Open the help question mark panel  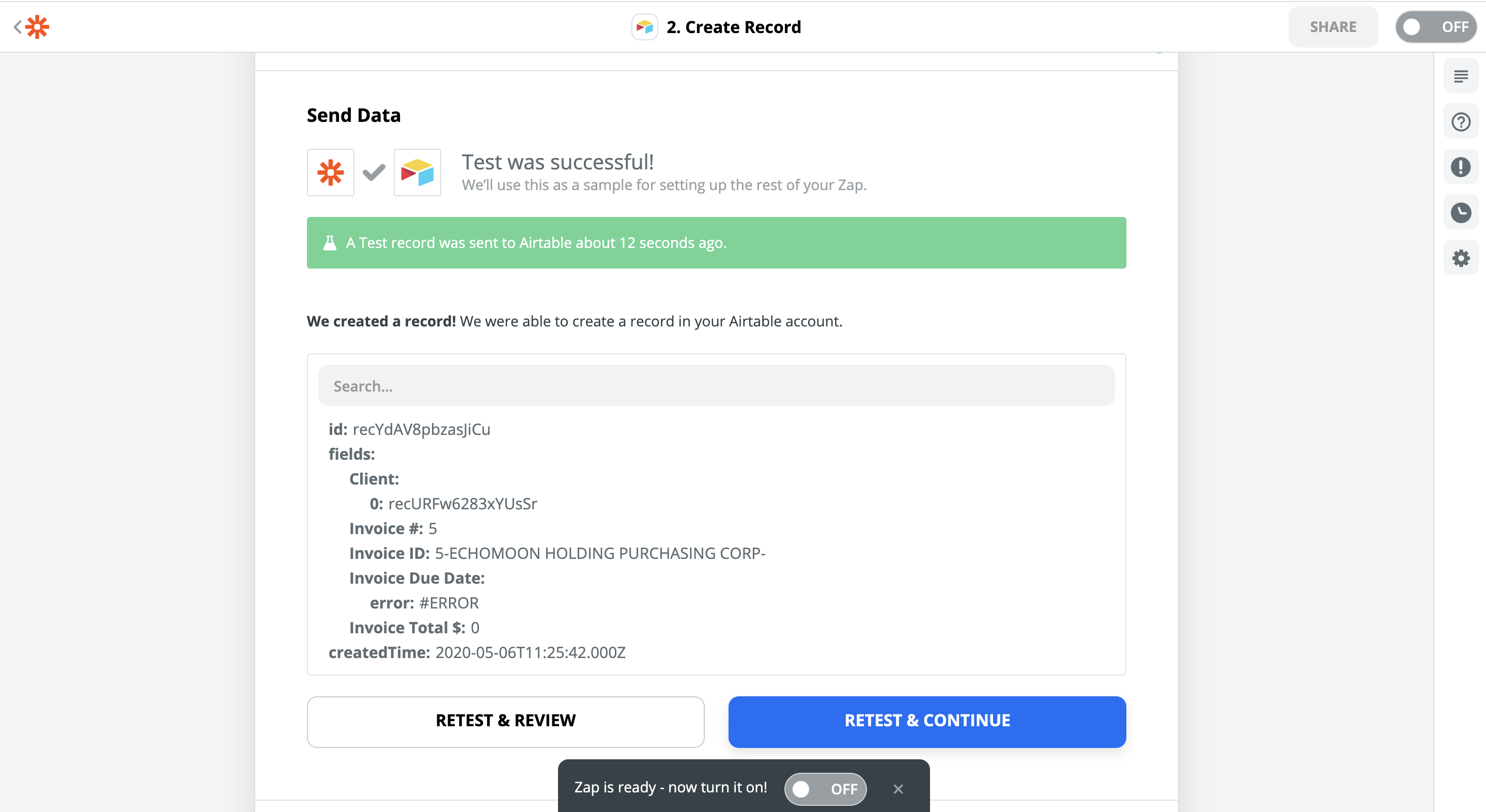(1460, 122)
